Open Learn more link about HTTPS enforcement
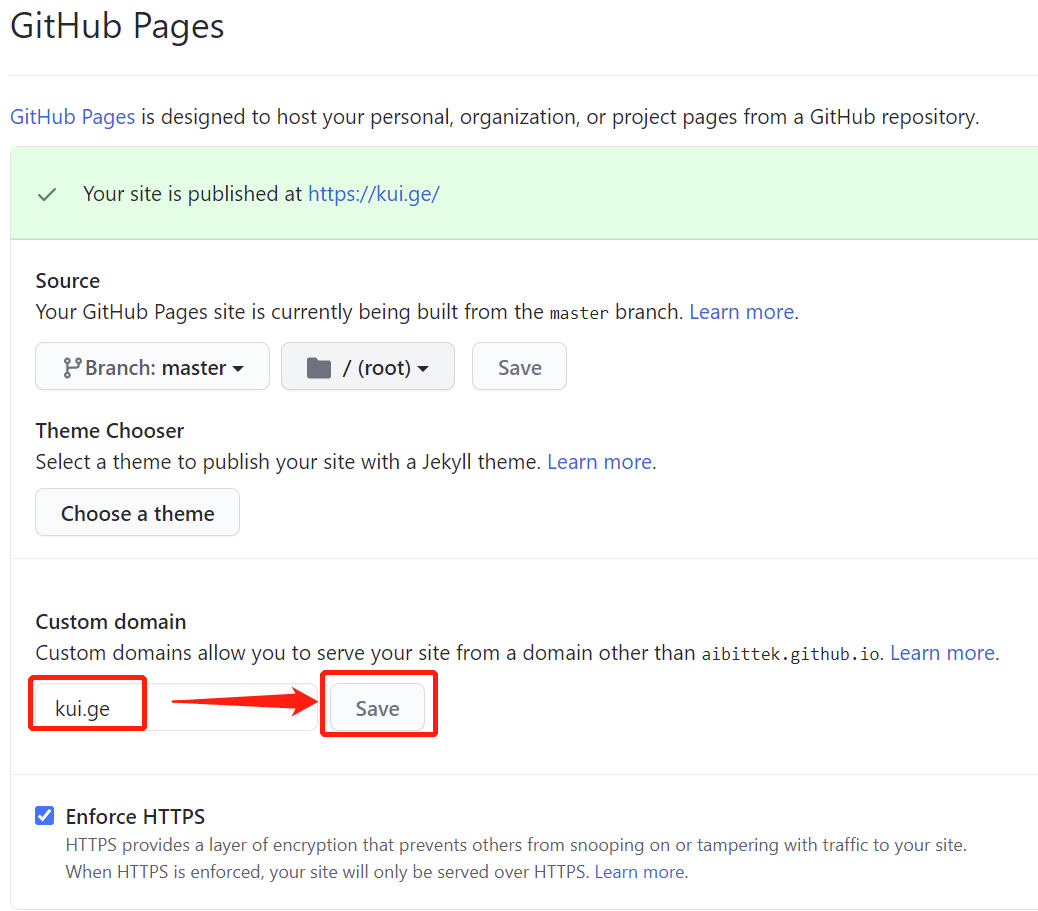 click(639, 872)
